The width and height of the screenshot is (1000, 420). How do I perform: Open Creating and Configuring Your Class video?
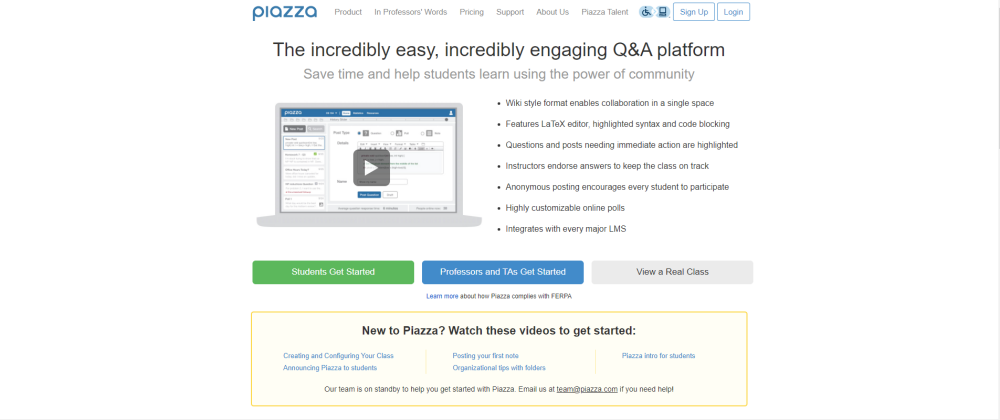338,356
